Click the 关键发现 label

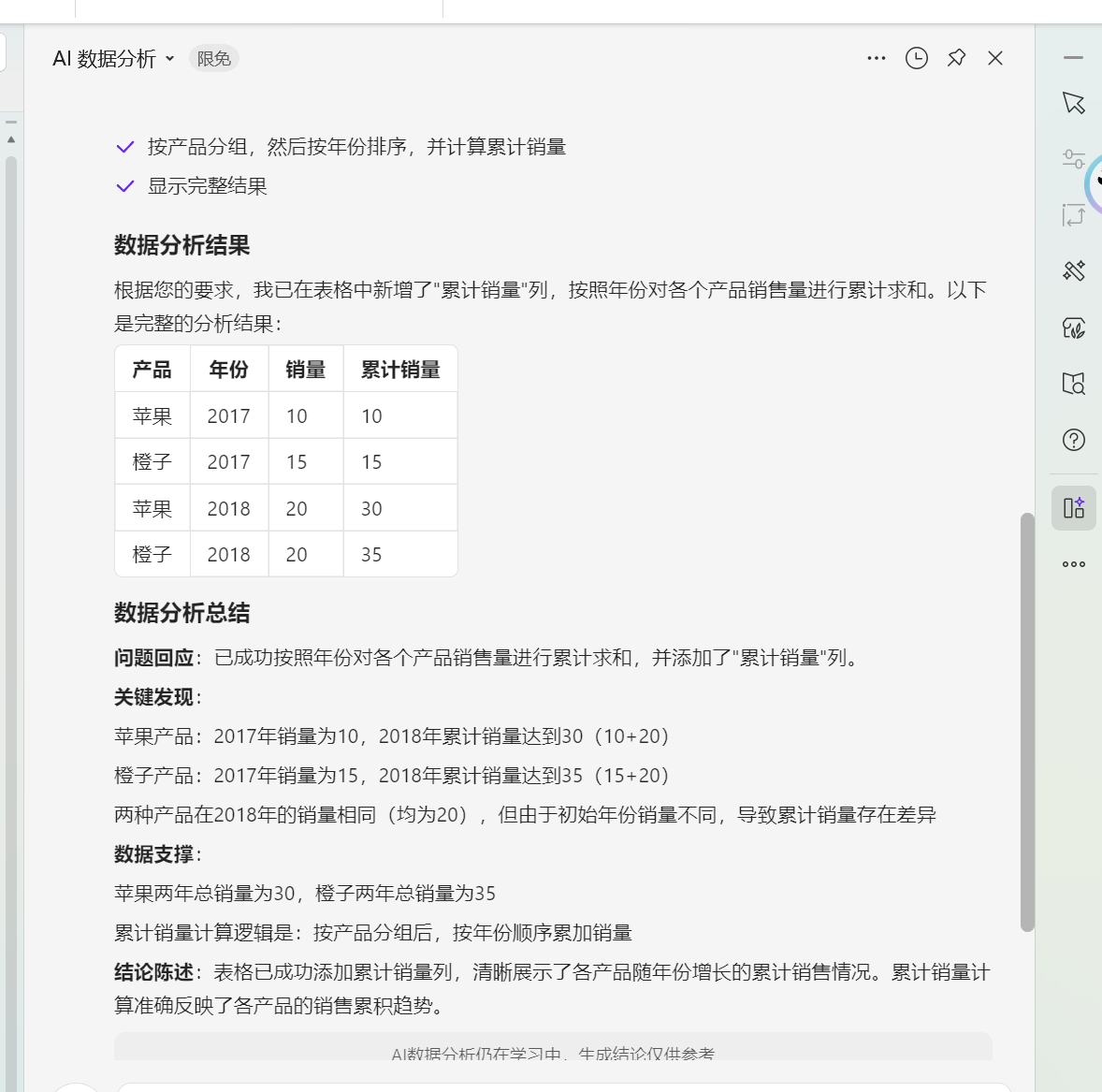pyautogui.click(x=154, y=697)
